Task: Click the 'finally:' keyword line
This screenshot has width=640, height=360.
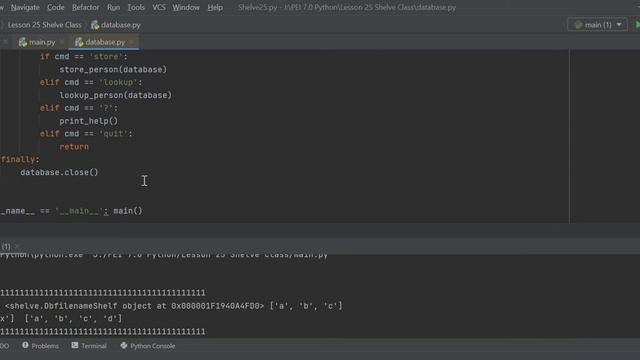Action: 20,159
